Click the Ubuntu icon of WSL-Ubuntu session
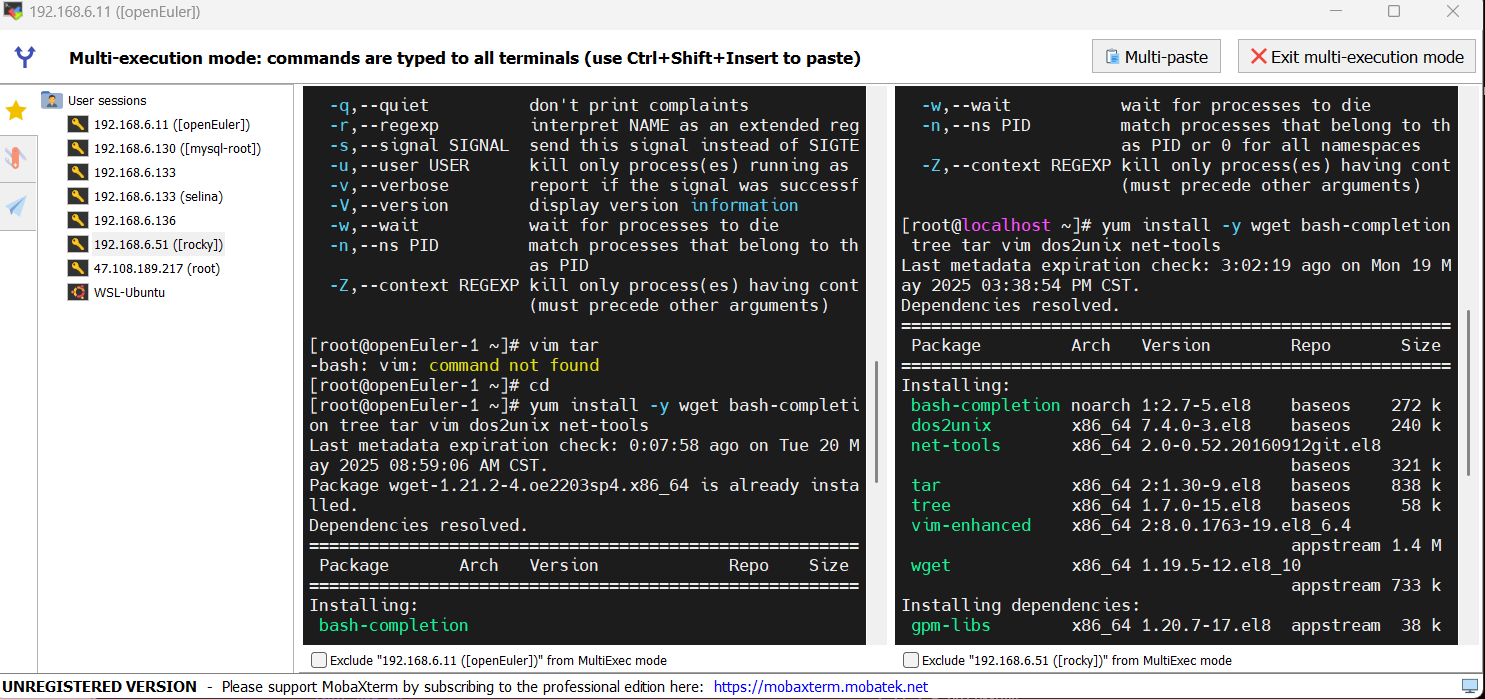 click(x=77, y=292)
